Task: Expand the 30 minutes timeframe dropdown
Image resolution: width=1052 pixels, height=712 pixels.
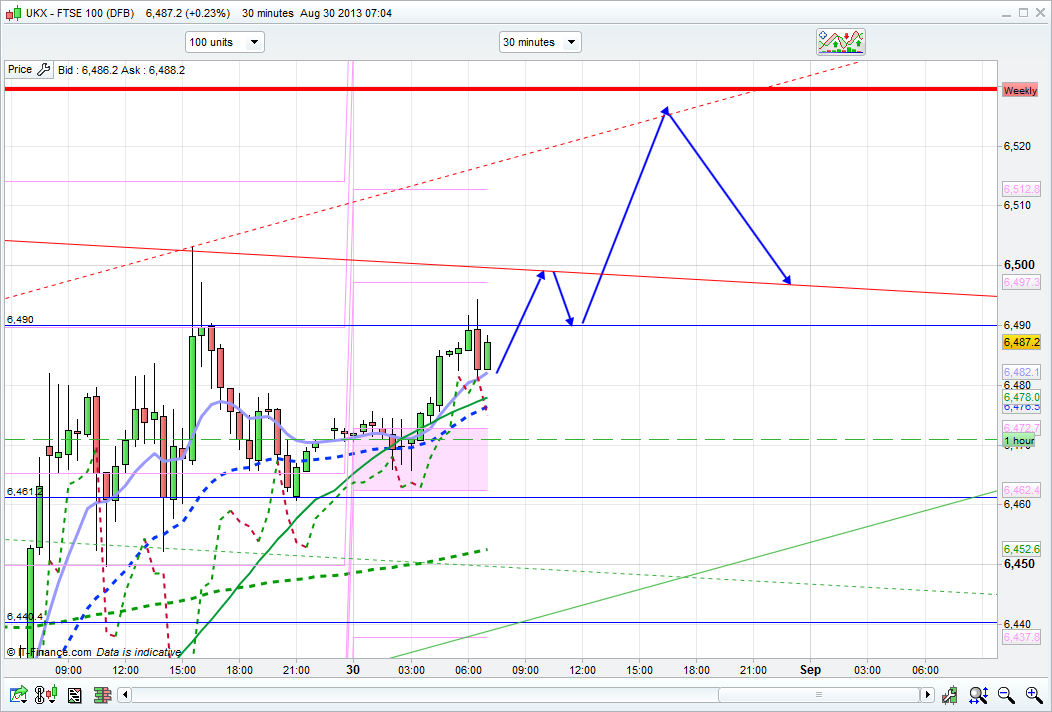Action: 540,42
